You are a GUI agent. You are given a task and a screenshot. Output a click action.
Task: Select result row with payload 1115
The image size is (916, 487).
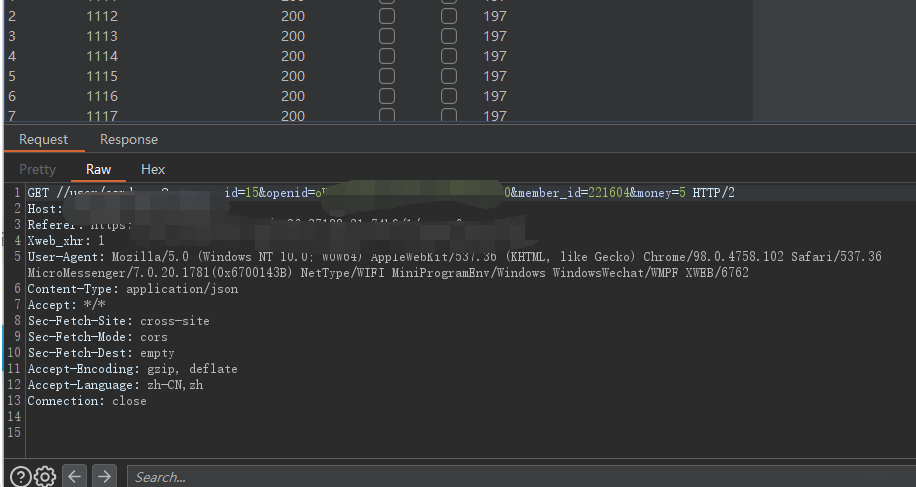(x=102, y=76)
